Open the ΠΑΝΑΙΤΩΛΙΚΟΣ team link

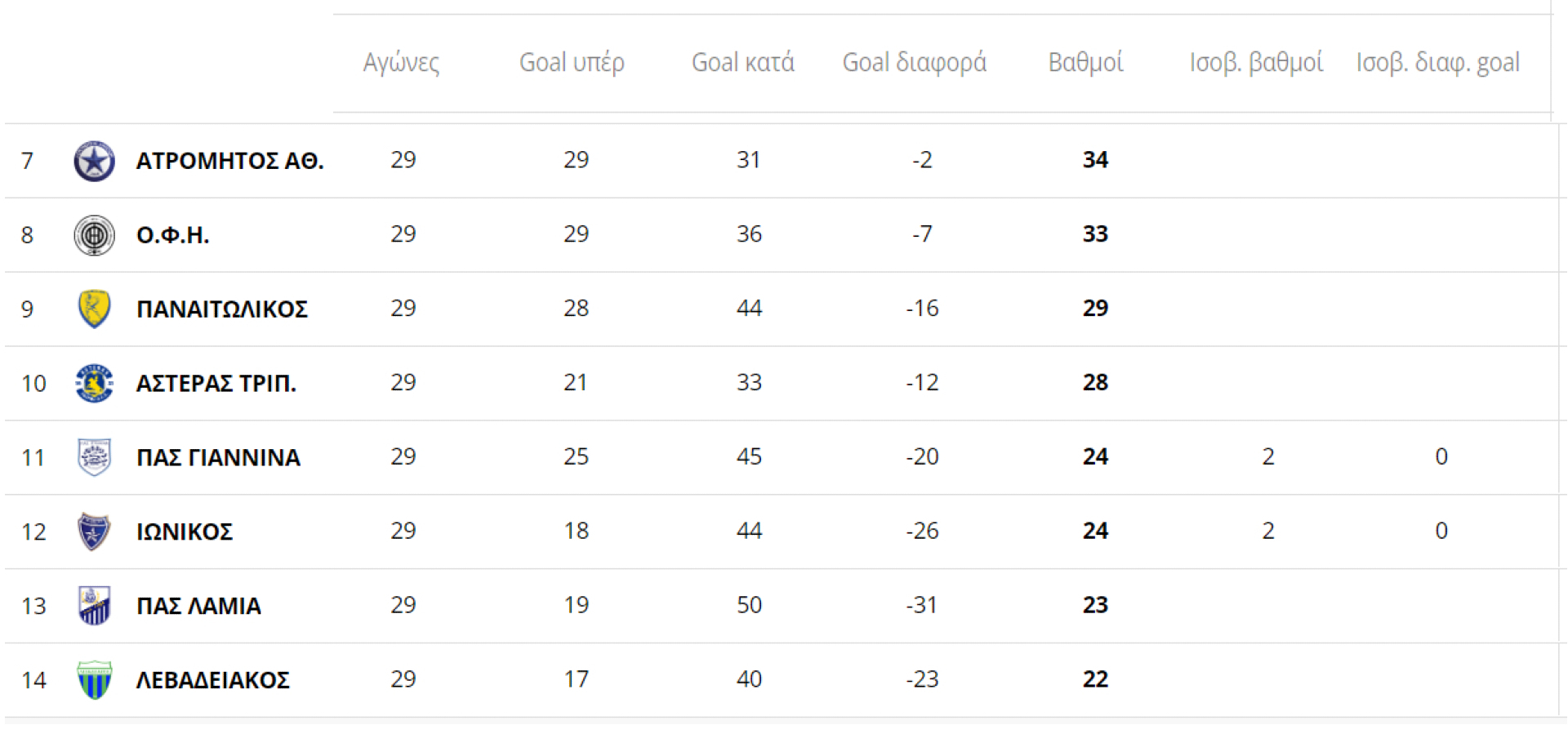[222, 309]
